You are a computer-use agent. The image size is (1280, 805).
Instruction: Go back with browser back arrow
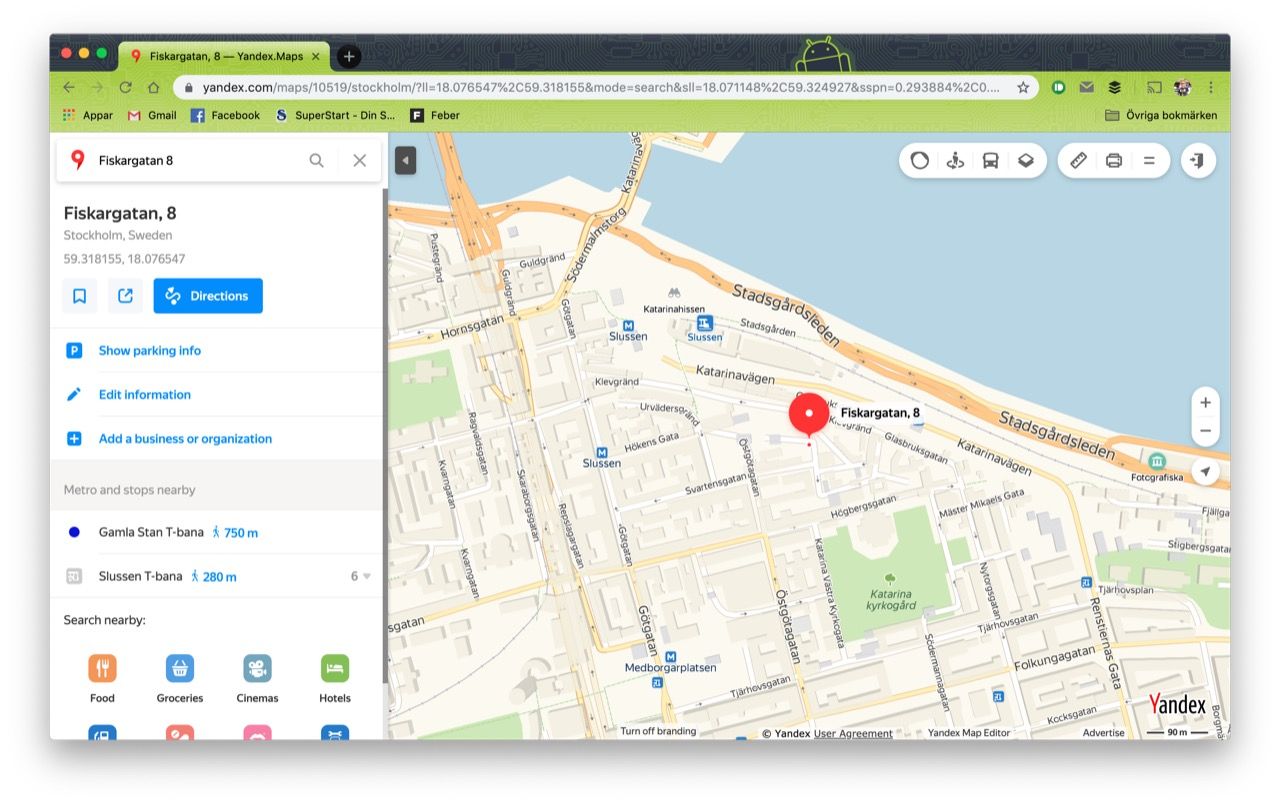click(68, 87)
